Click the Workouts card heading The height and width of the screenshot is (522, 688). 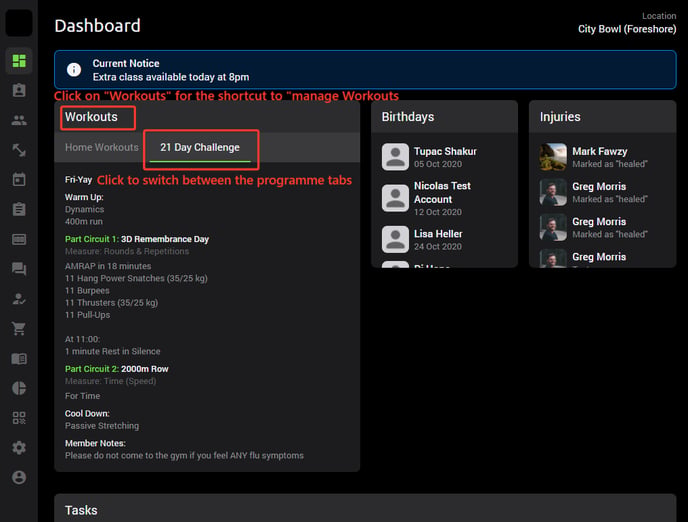tap(91, 117)
